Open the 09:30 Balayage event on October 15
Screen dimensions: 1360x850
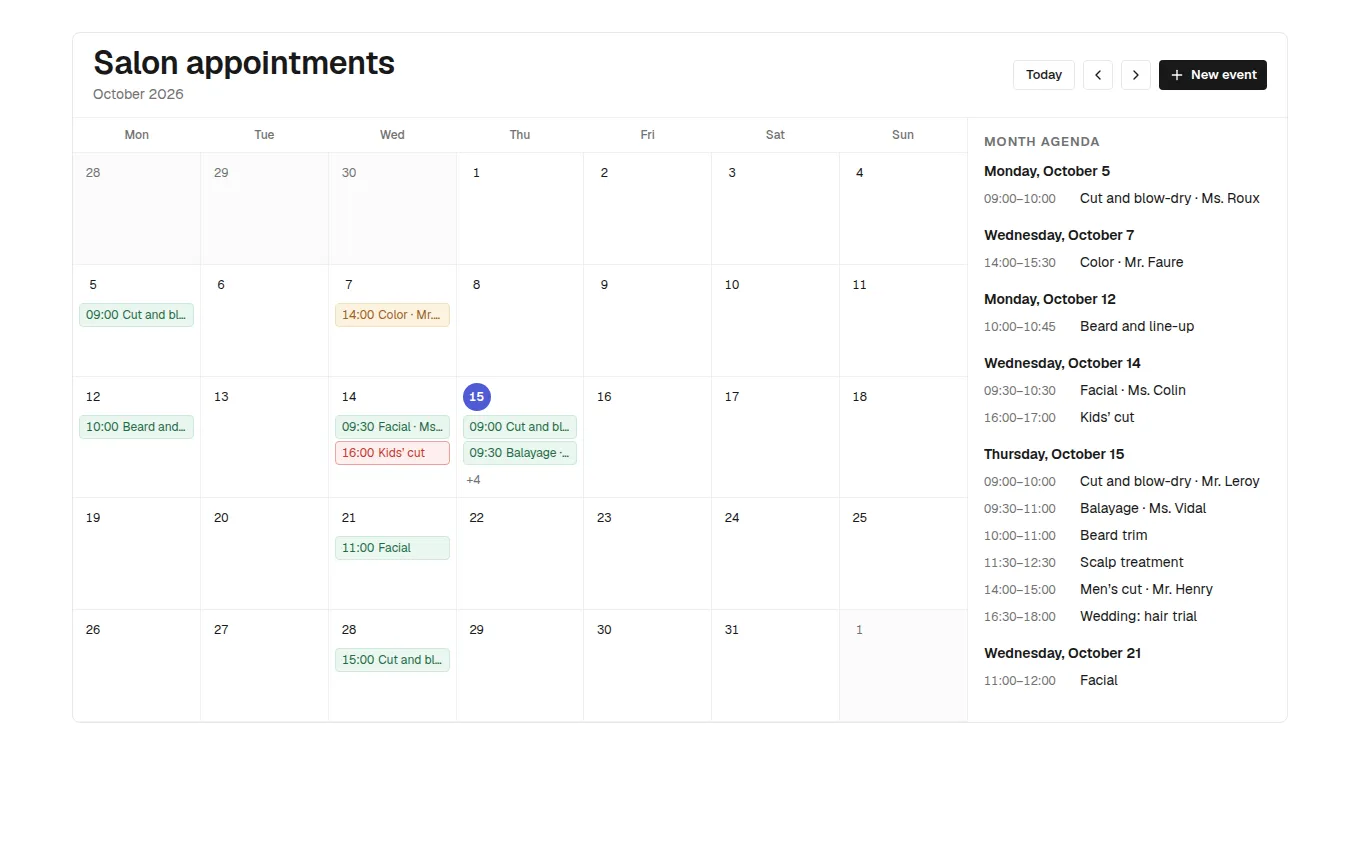pos(520,453)
